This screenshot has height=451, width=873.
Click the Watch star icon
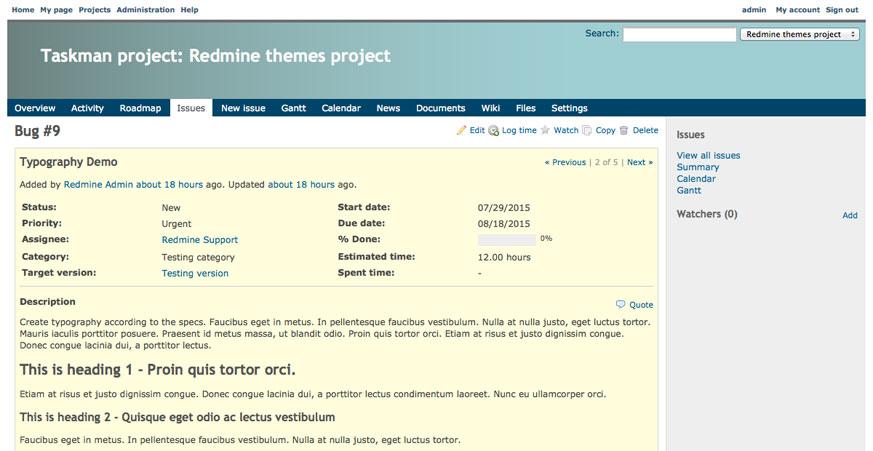pos(545,130)
